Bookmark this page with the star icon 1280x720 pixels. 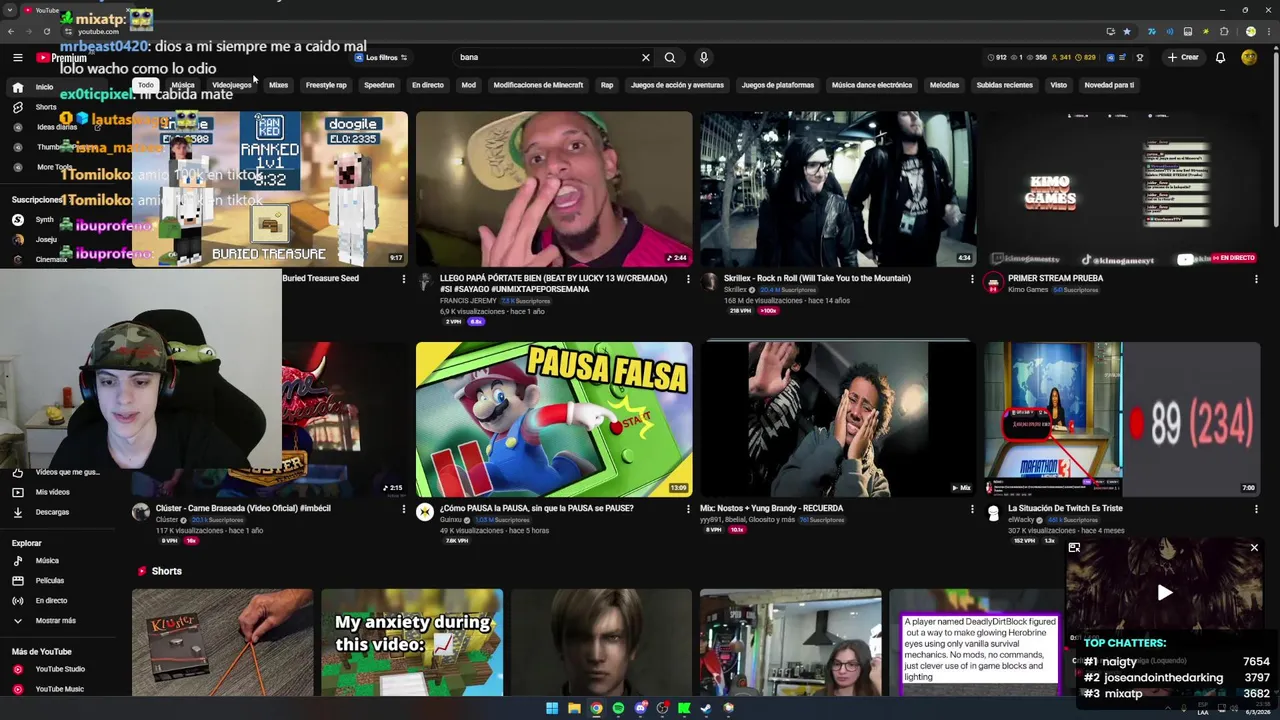point(1127,31)
